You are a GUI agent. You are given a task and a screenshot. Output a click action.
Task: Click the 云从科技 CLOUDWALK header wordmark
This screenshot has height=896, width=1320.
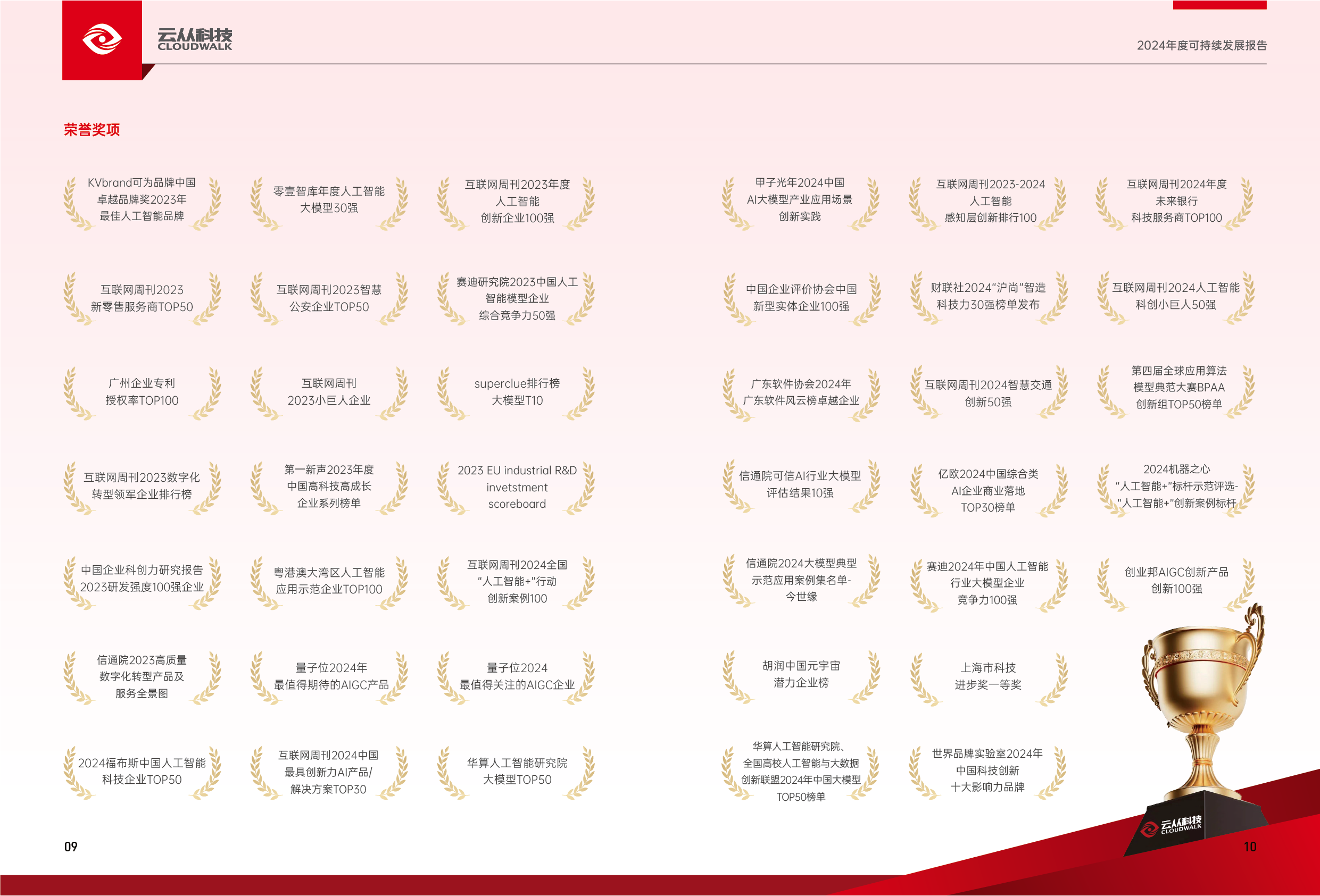coord(195,39)
